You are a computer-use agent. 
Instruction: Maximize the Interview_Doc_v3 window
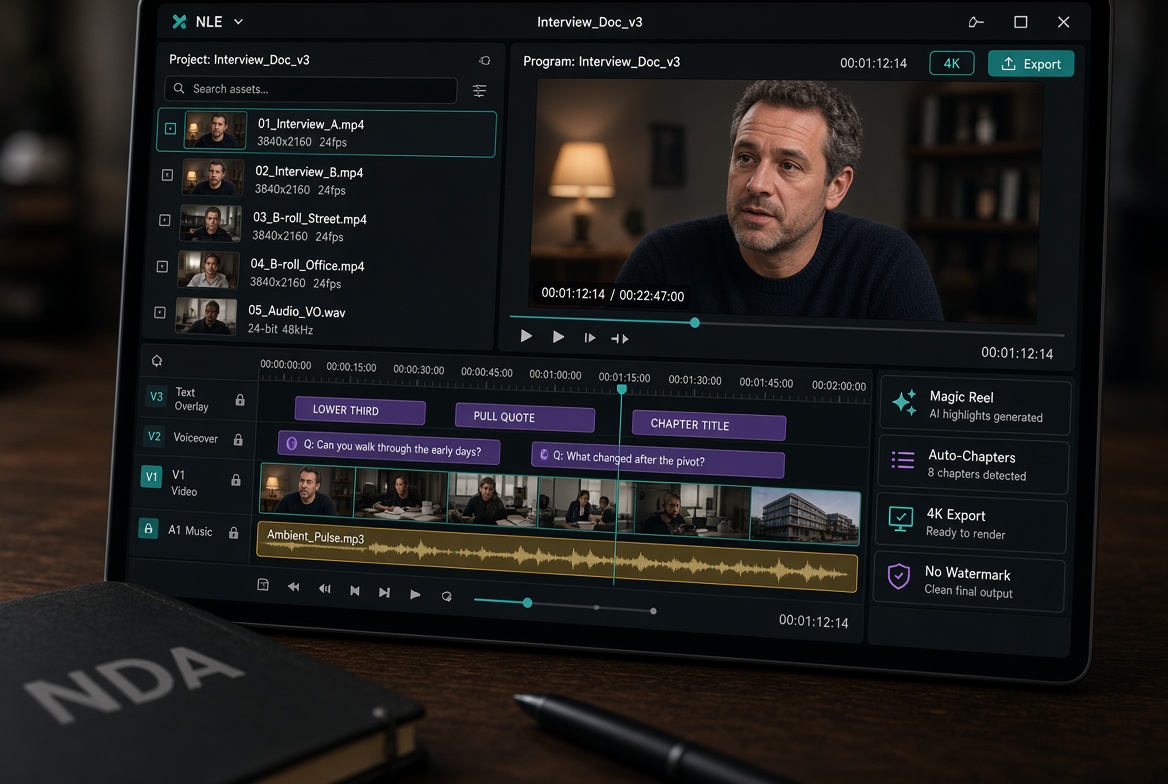tap(1021, 22)
